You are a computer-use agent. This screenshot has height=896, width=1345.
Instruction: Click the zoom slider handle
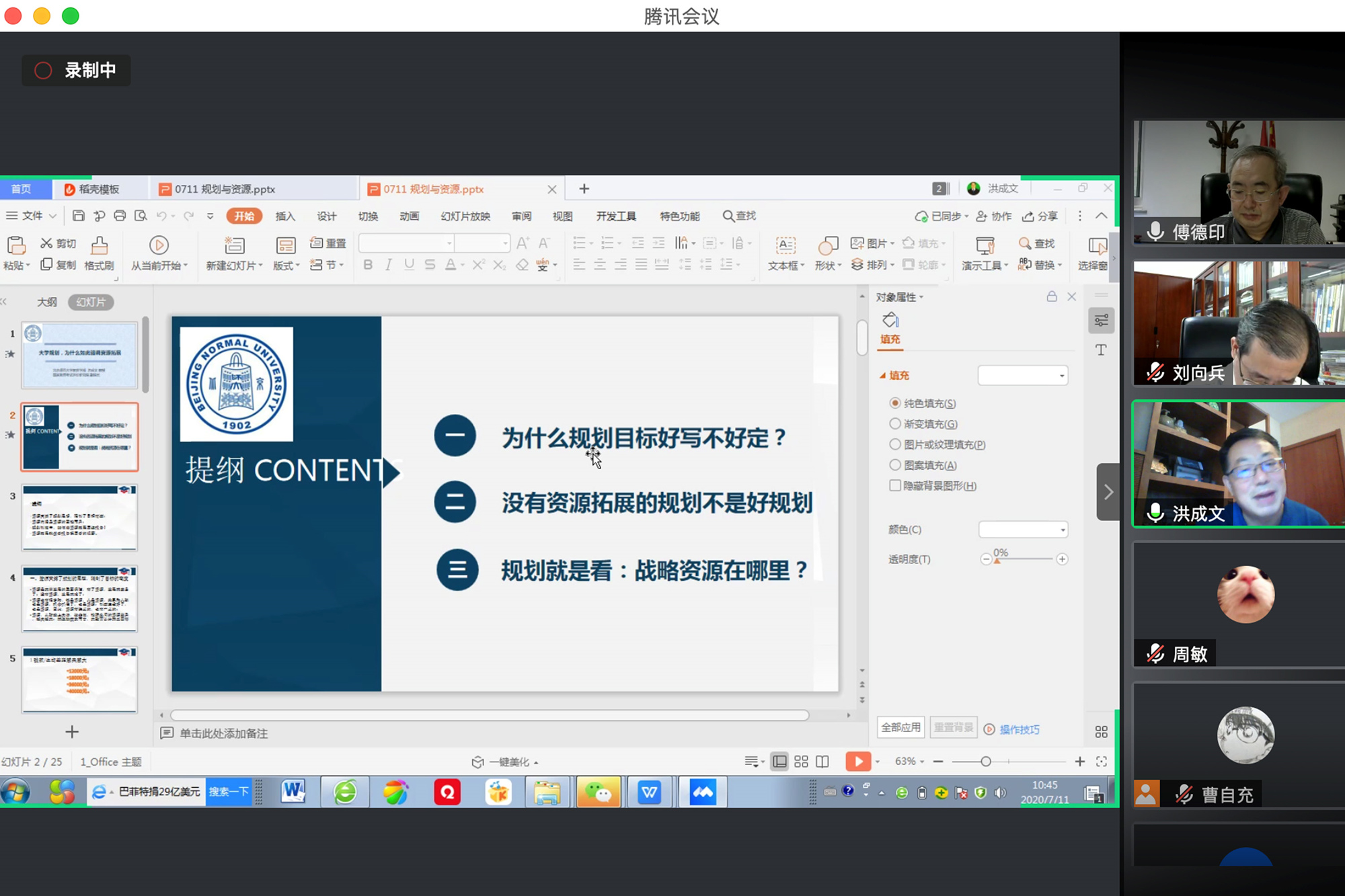pyautogui.click(x=986, y=762)
